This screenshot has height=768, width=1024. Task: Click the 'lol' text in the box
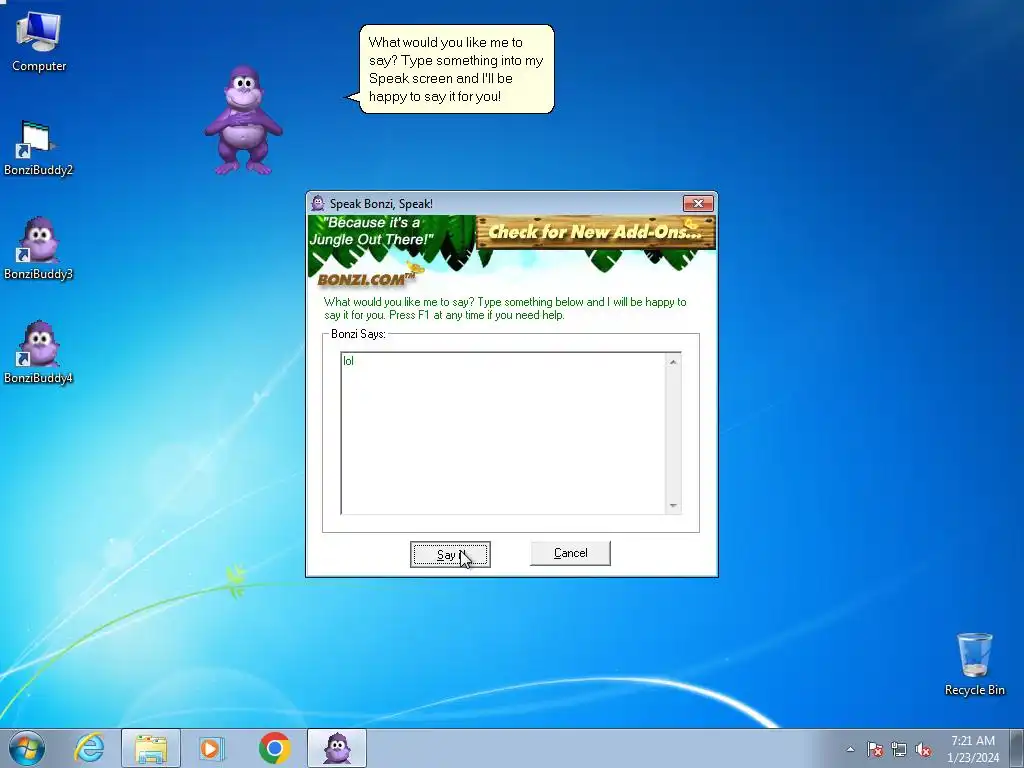coord(348,361)
